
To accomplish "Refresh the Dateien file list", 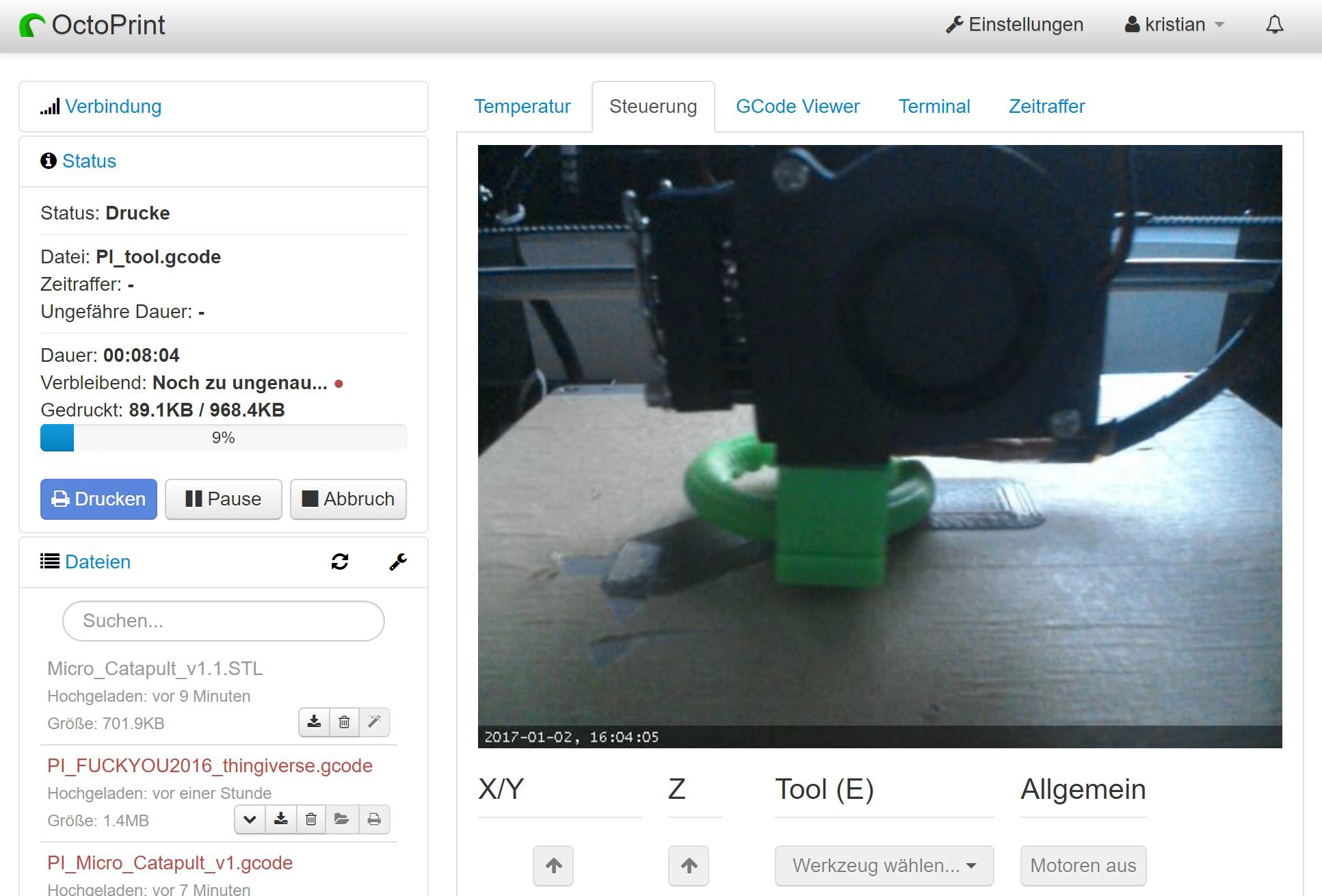I will [x=340, y=562].
